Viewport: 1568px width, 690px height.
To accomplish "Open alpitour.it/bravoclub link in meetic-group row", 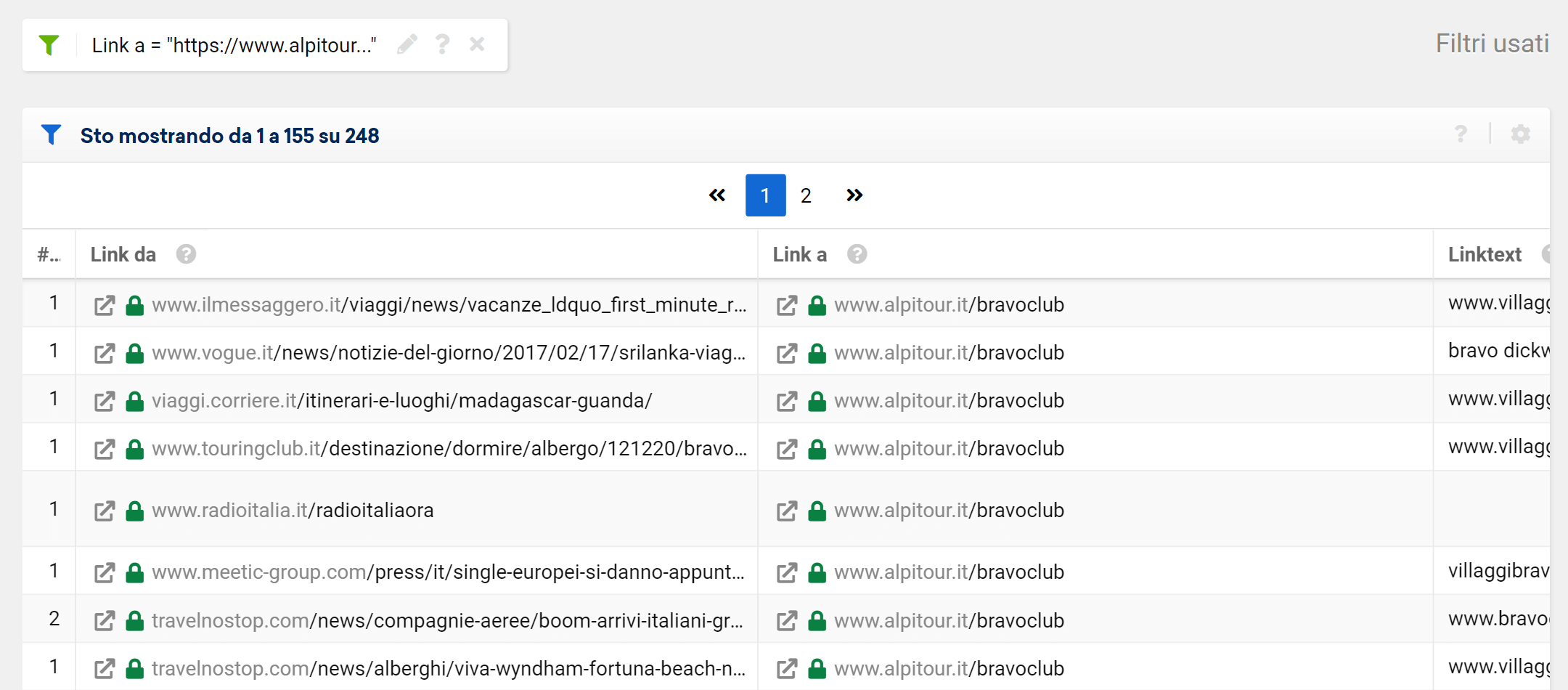I will 949,572.
